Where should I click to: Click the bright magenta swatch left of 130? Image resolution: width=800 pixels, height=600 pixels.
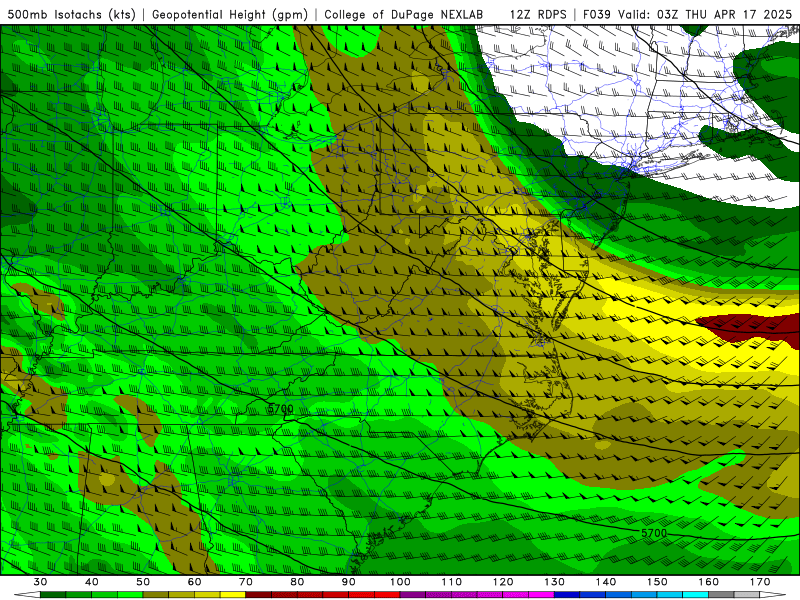pos(542,595)
